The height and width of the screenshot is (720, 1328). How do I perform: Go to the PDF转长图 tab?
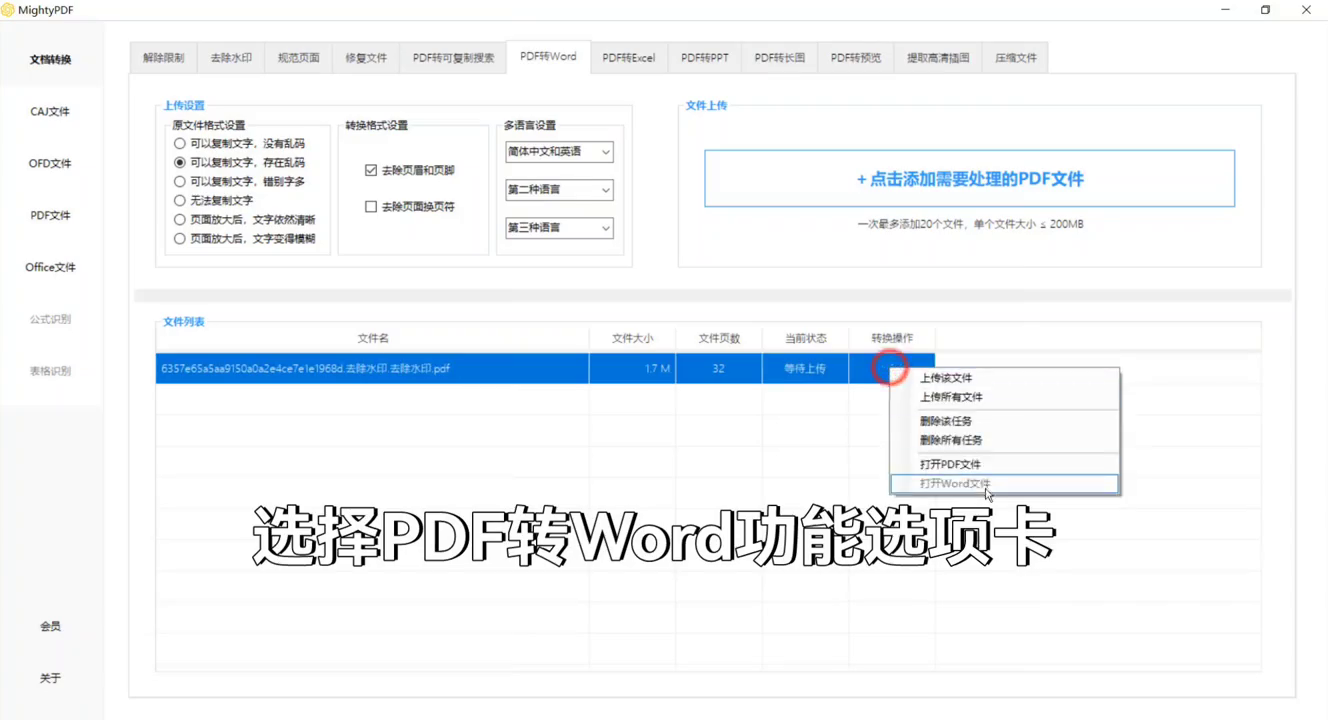click(x=780, y=58)
